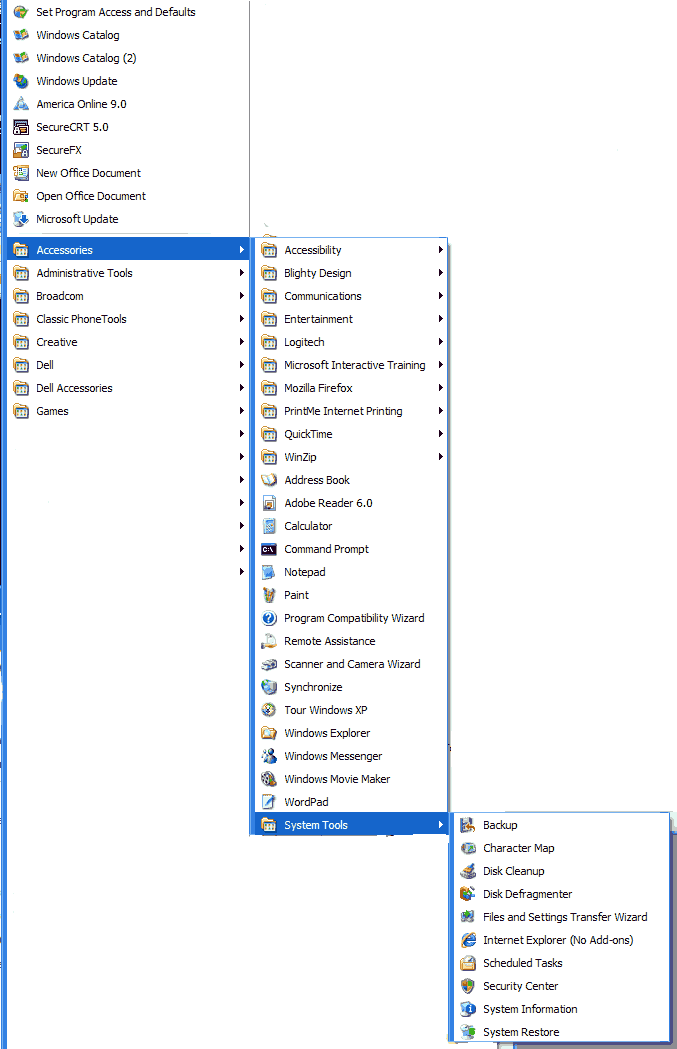Image resolution: width=677 pixels, height=1049 pixels.
Task: Click Synchronize icon
Action: (269, 687)
